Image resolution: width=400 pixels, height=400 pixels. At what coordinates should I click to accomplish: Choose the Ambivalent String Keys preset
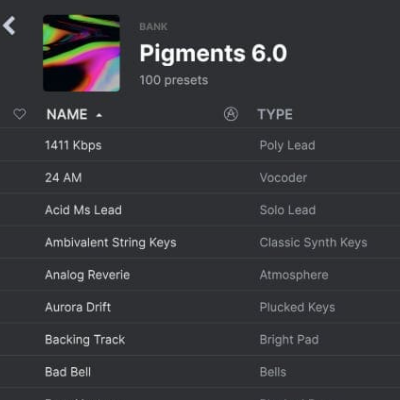200,242
